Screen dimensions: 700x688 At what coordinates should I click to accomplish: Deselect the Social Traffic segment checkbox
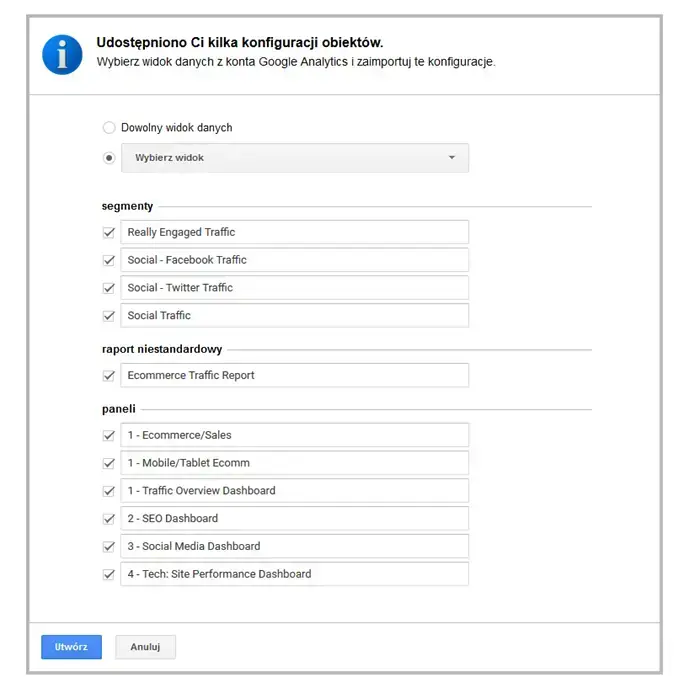pyautogui.click(x=109, y=316)
